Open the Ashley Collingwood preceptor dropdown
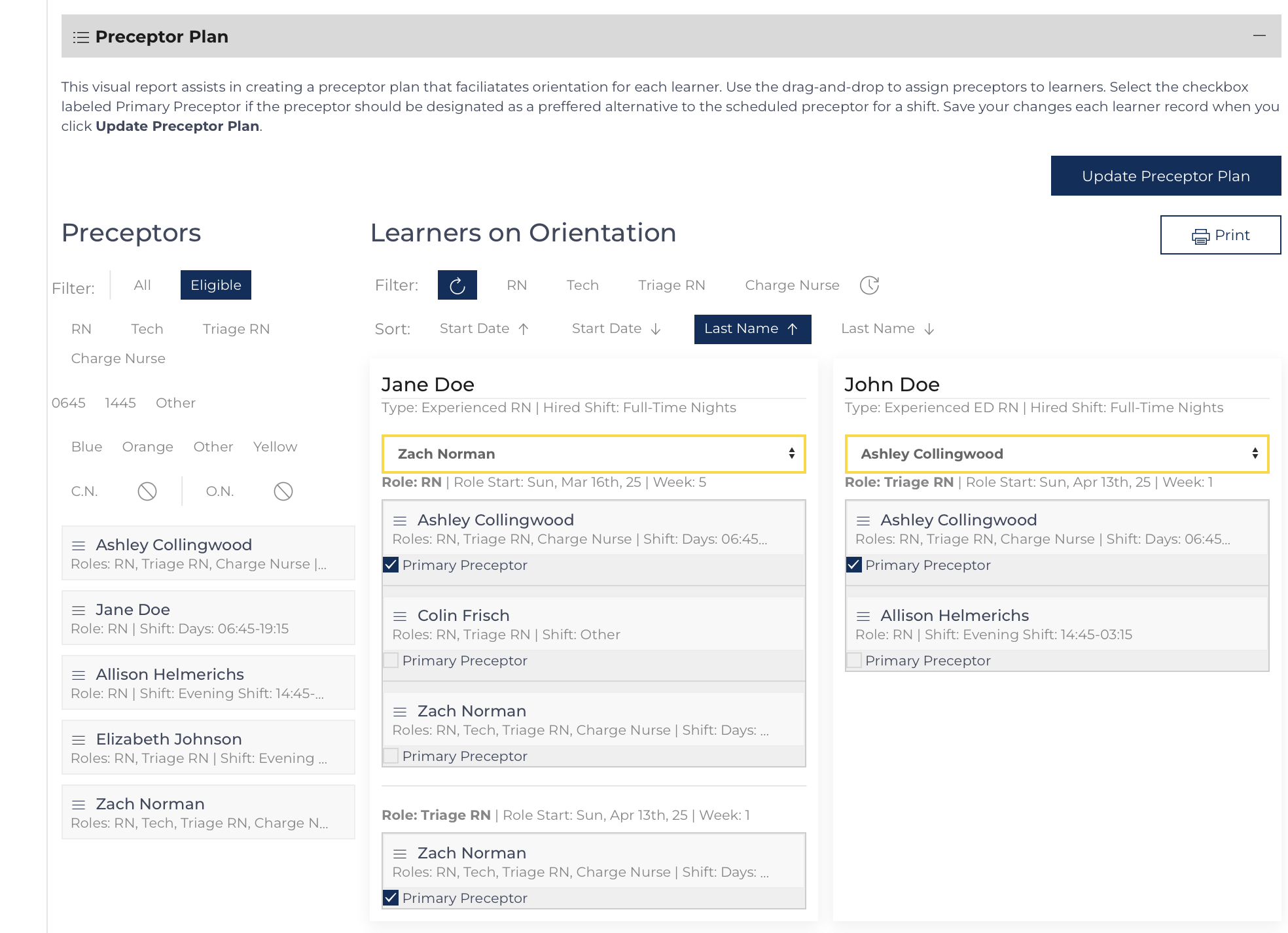This screenshot has height=933, width=1288. 1057,454
